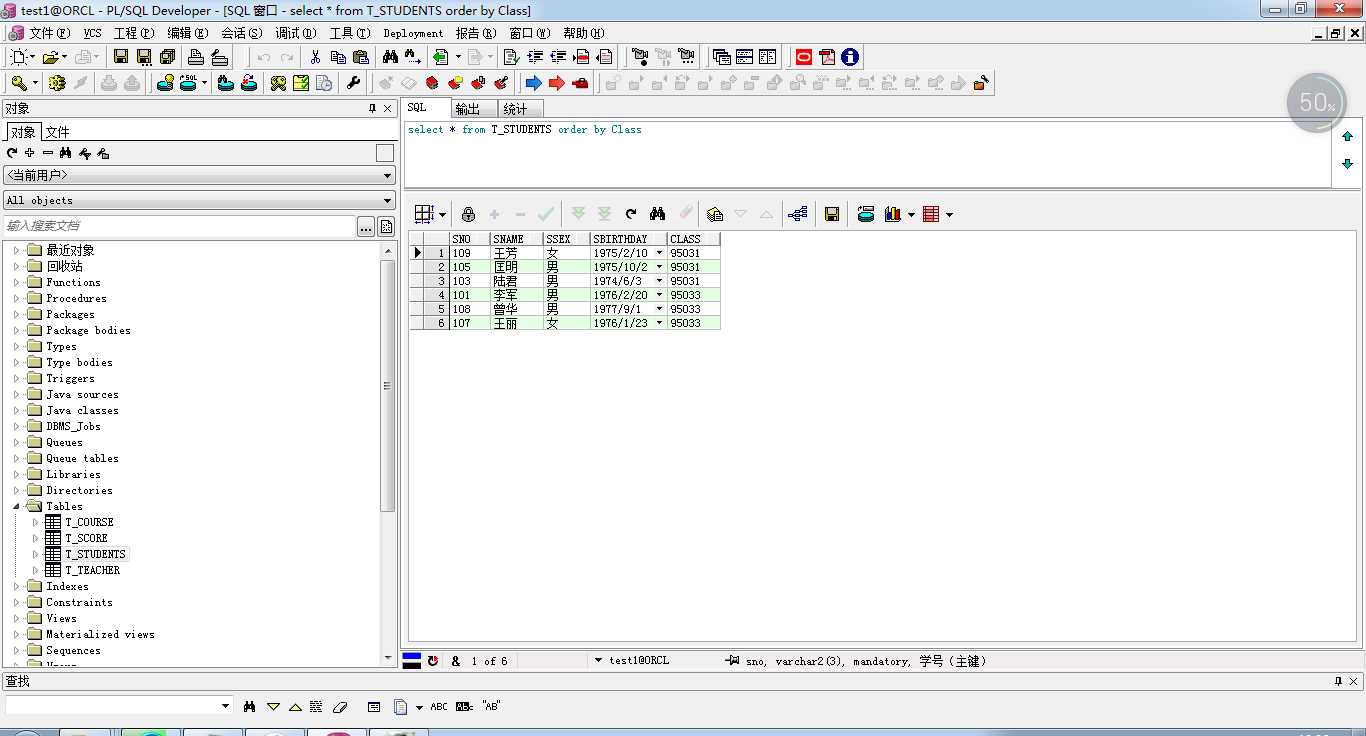Click the 输入搜索文档 search input field
Screen dimensions: 1366x736
(180, 226)
